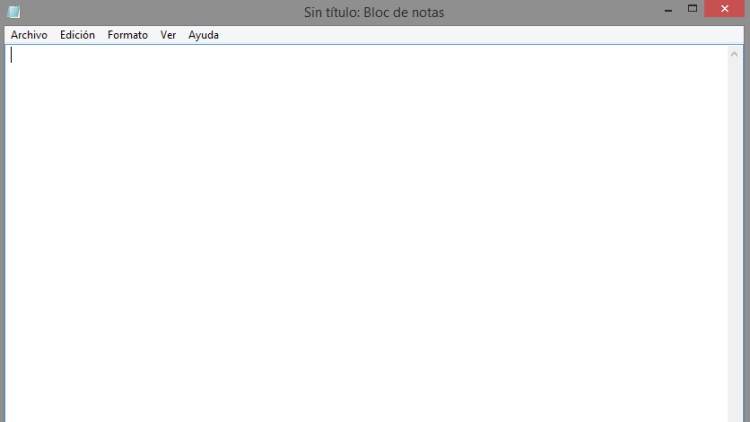750x422 pixels.
Task: Click the Notepad icon in the title bar
Action: (14, 12)
